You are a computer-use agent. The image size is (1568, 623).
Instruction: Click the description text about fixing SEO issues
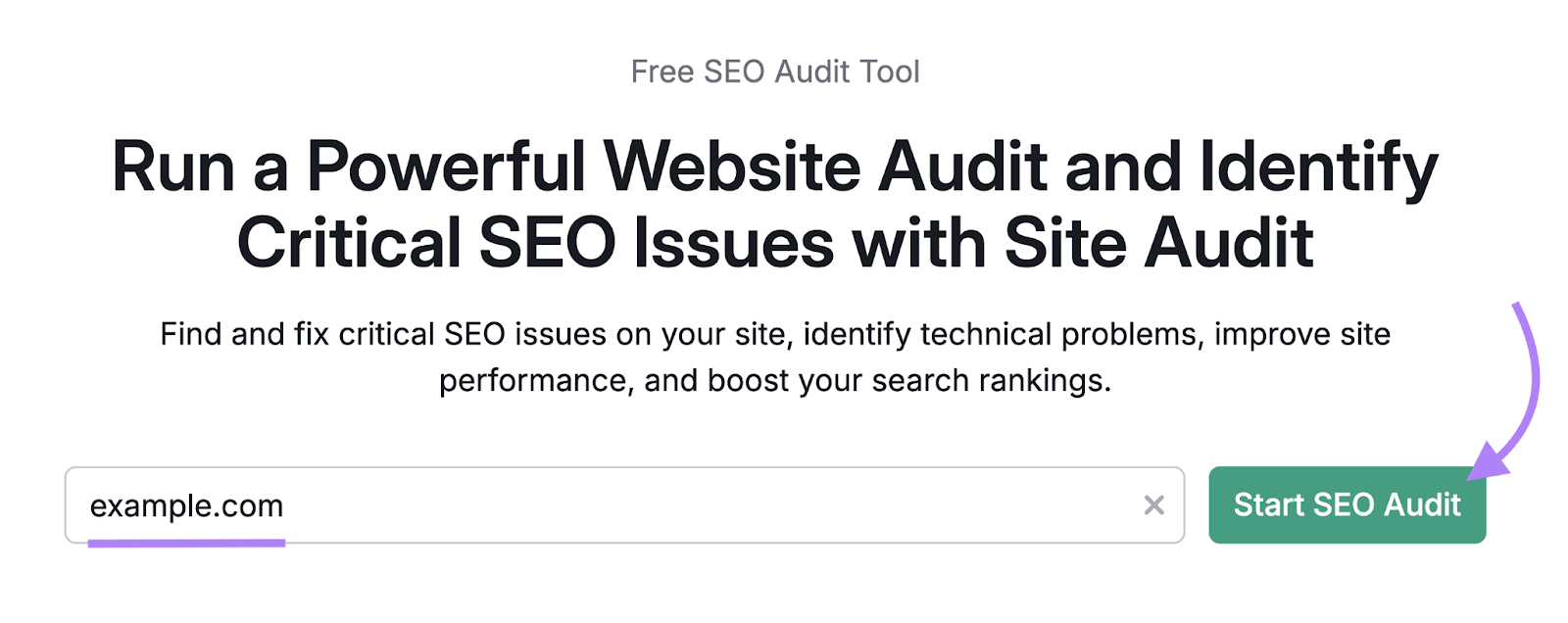[x=776, y=356]
